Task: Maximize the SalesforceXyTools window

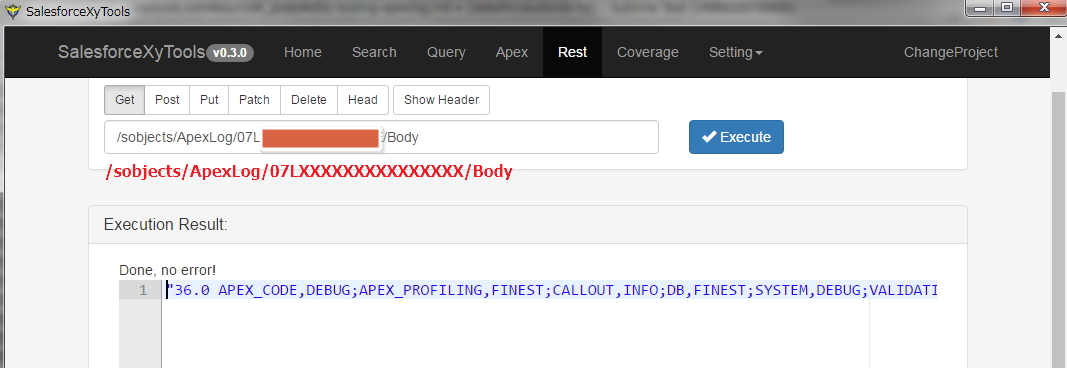Action: click(x=1007, y=8)
